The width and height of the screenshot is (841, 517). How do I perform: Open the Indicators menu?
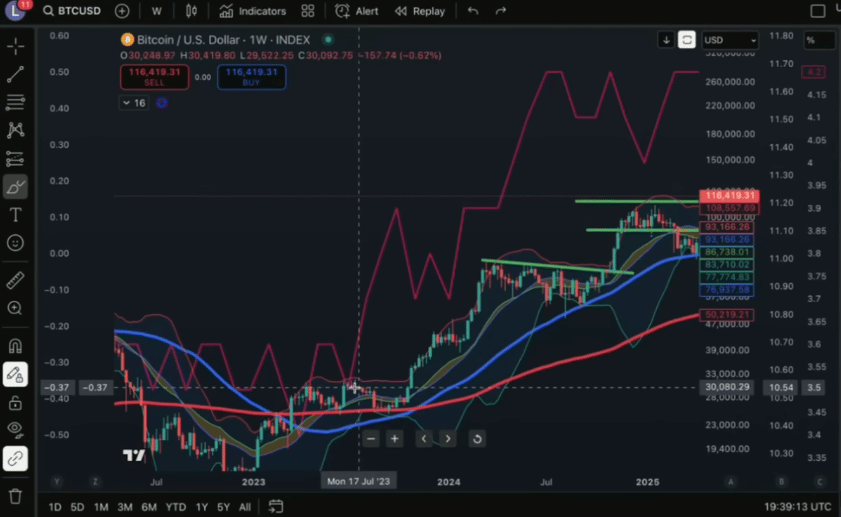(253, 11)
